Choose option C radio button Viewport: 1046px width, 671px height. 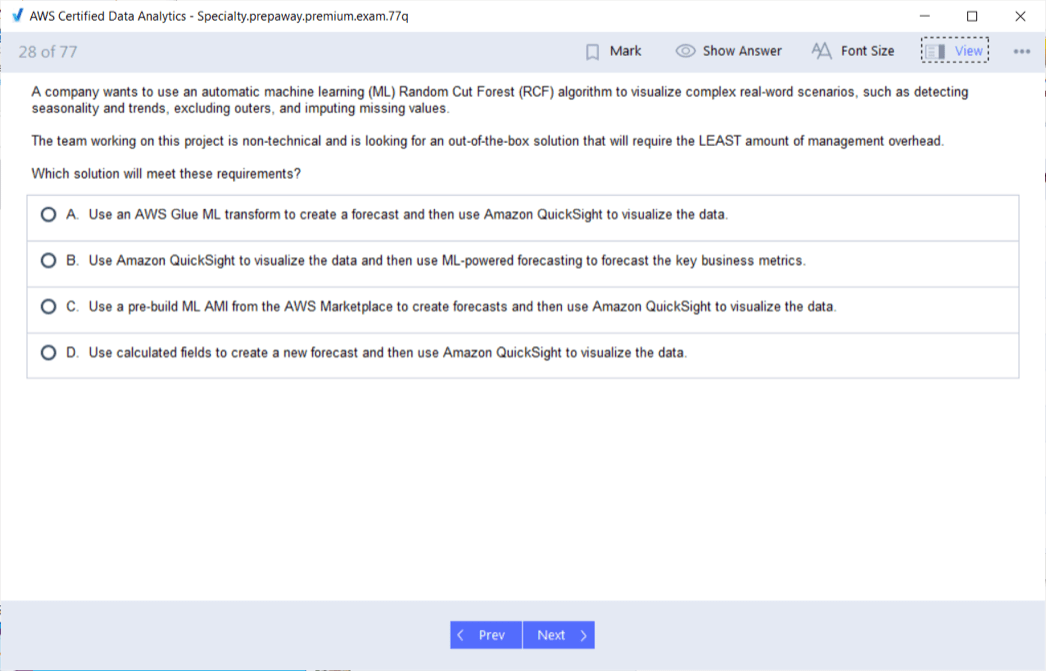pyautogui.click(x=48, y=306)
